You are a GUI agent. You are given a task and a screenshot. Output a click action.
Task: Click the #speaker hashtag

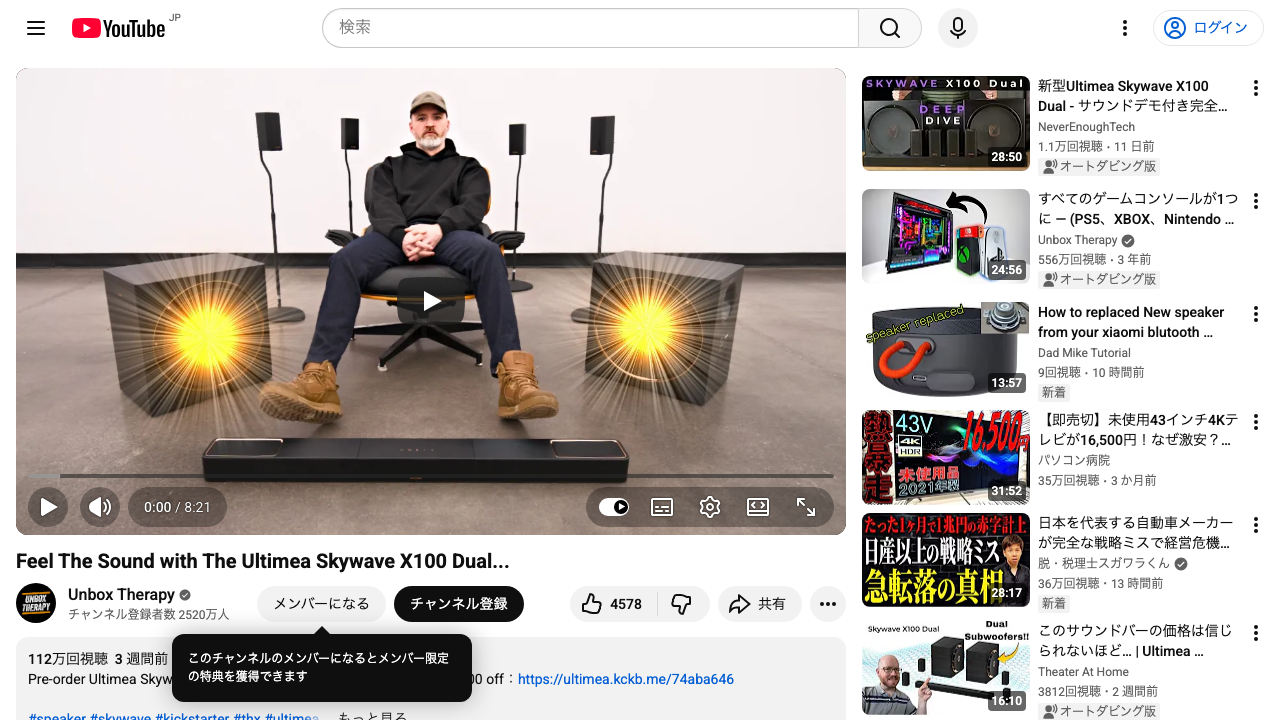57,716
